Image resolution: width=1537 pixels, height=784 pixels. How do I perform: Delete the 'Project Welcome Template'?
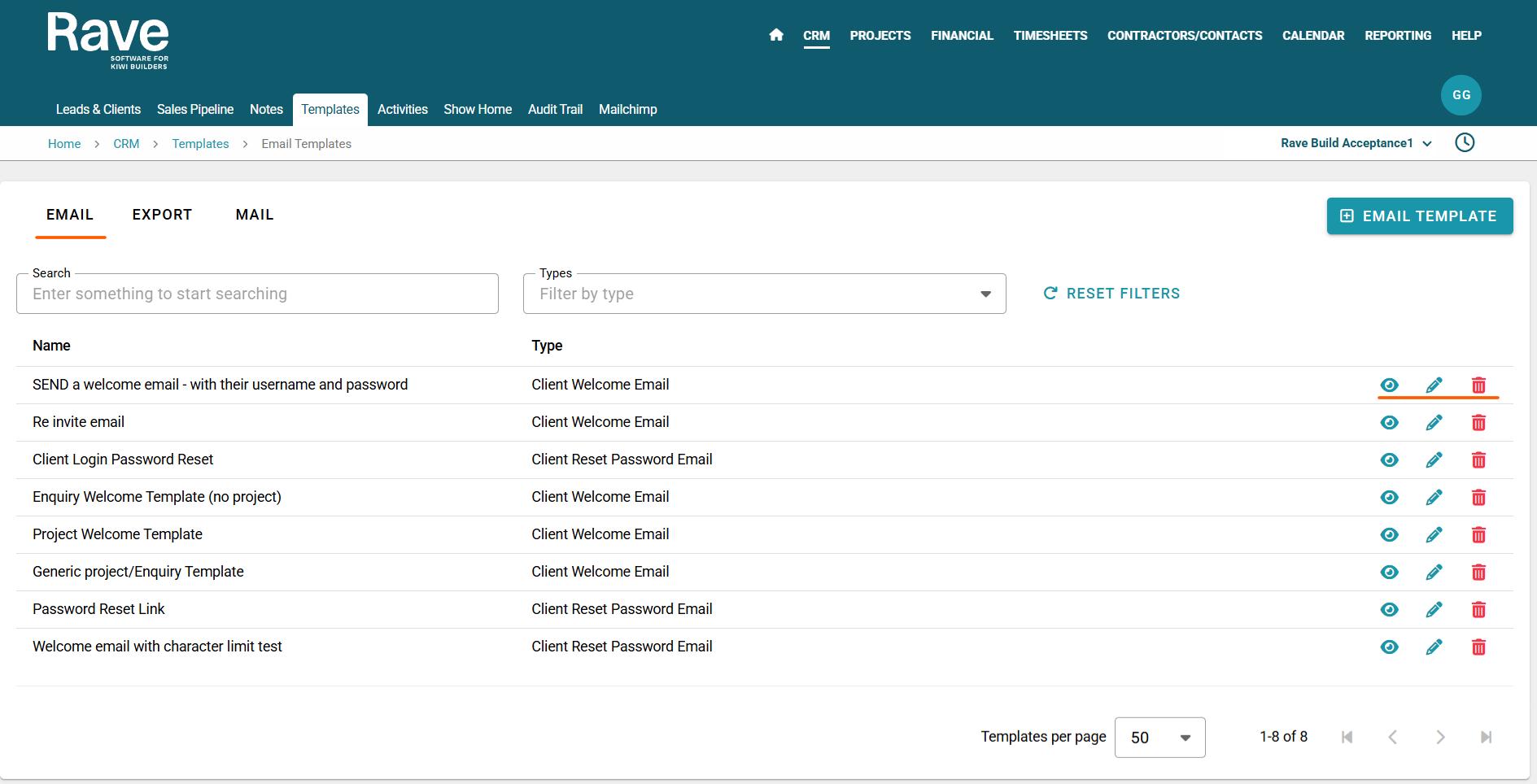click(x=1478, y=534)
